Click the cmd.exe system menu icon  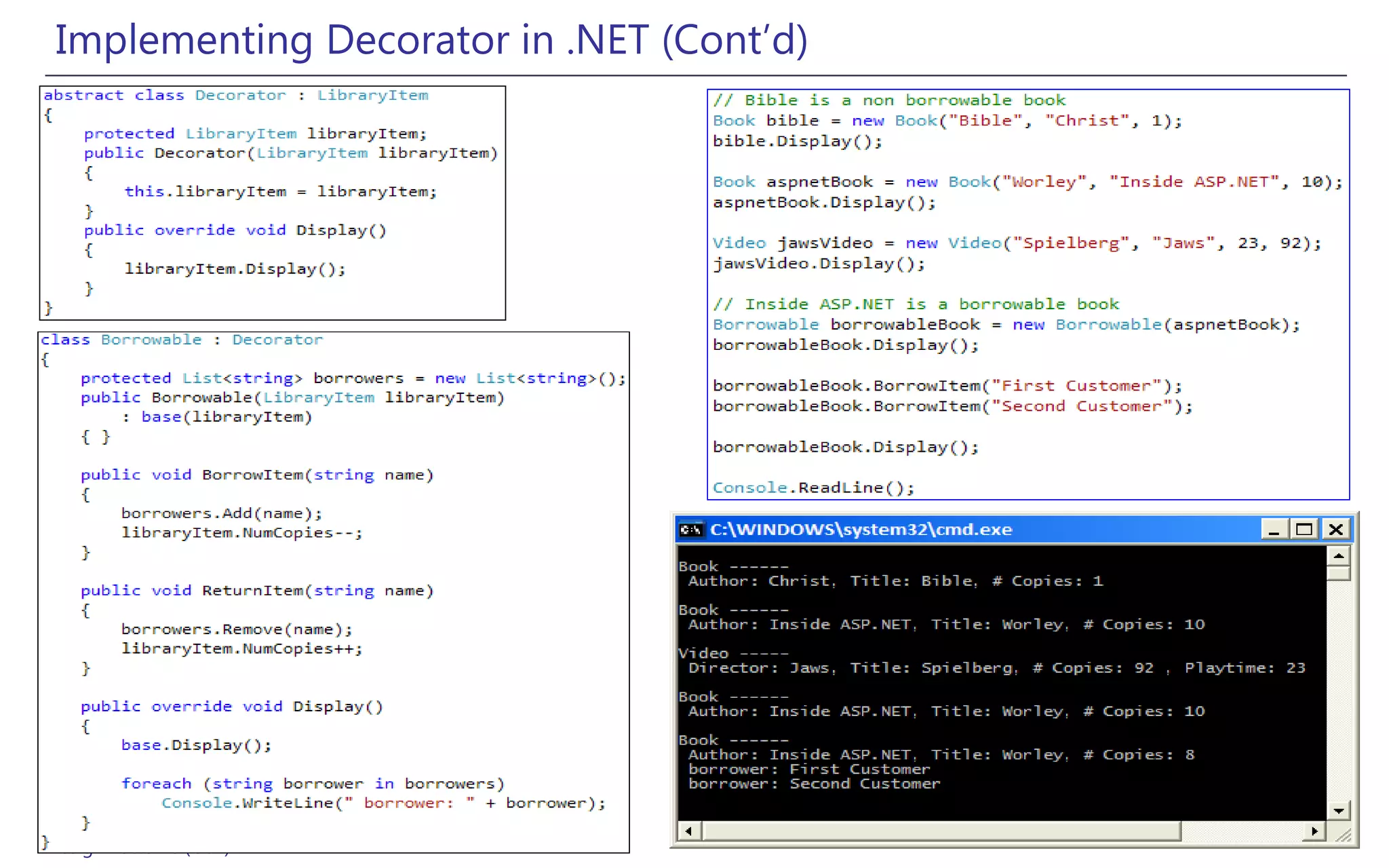point(691,530)
